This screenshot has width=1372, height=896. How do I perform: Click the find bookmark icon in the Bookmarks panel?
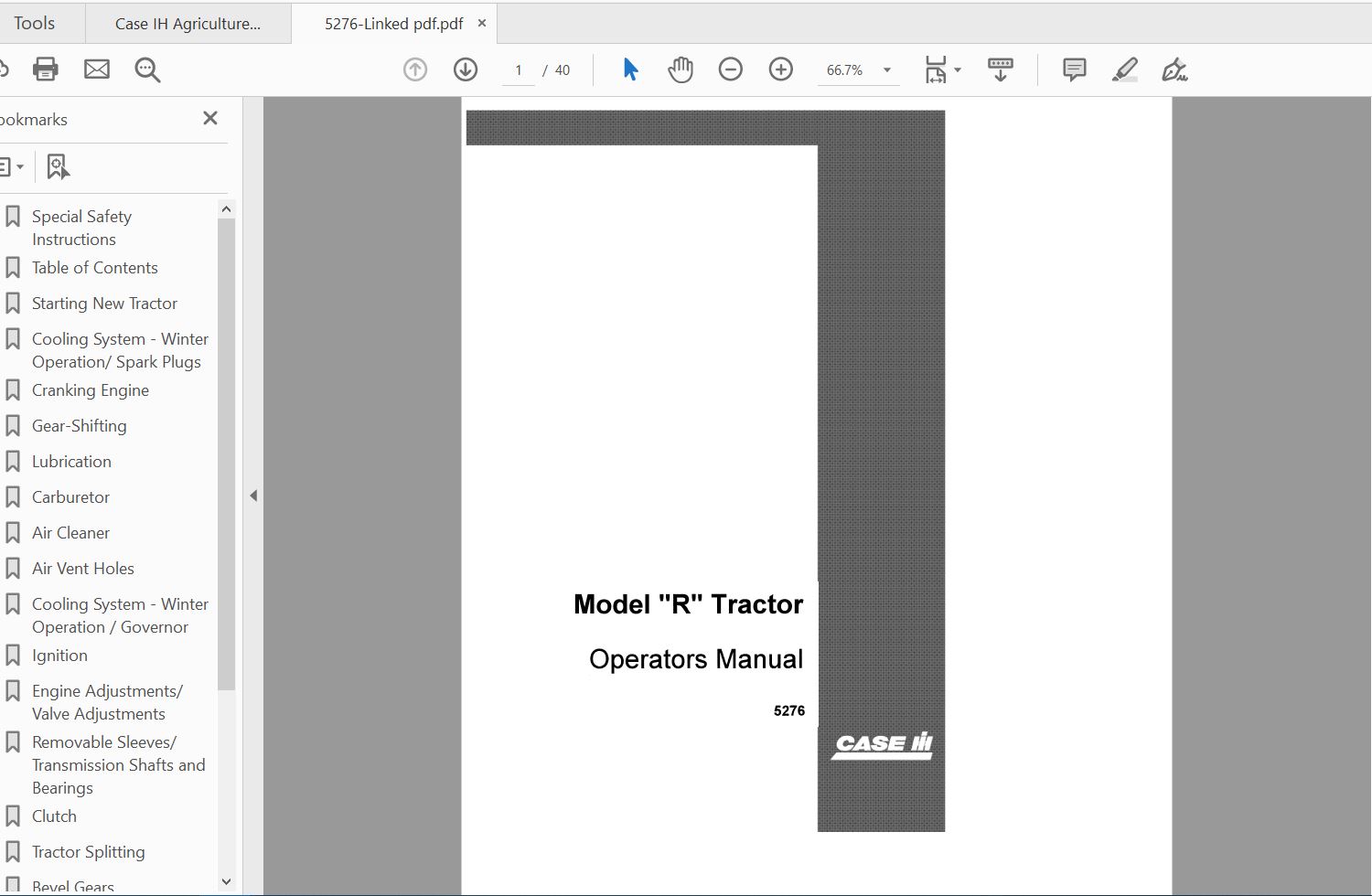[58, 166]
